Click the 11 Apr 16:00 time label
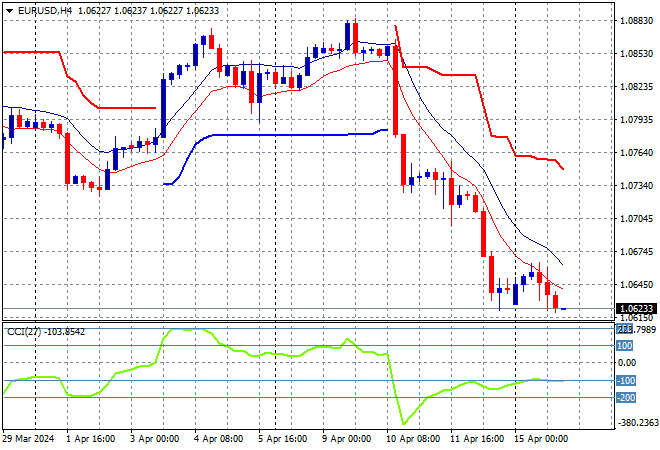The image size is (660, 450). (x=477, y=439)
